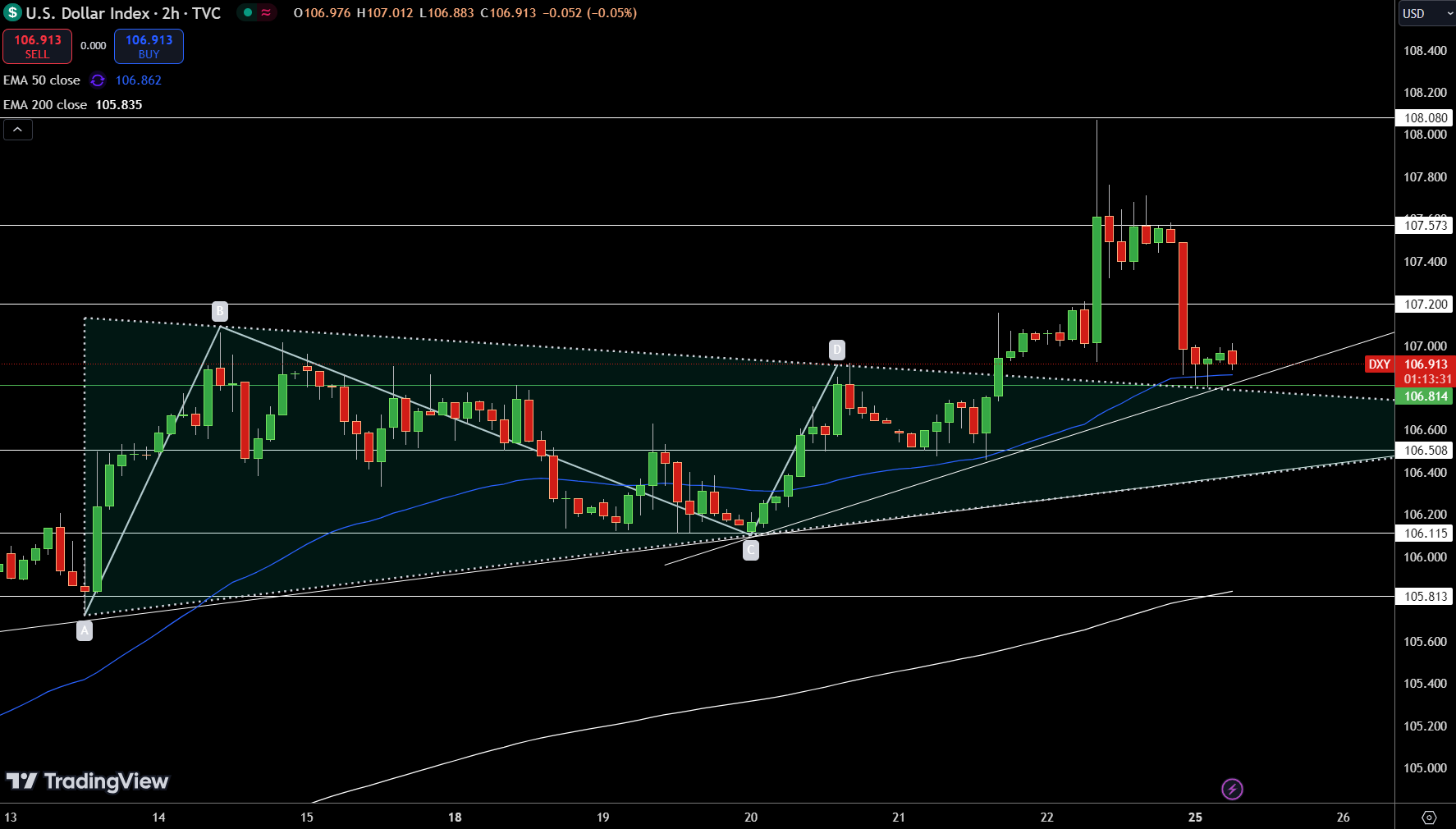The image size is (1456, 829).
Task: Click the U.S. Dollar Index title
Action: coord(88,13)
